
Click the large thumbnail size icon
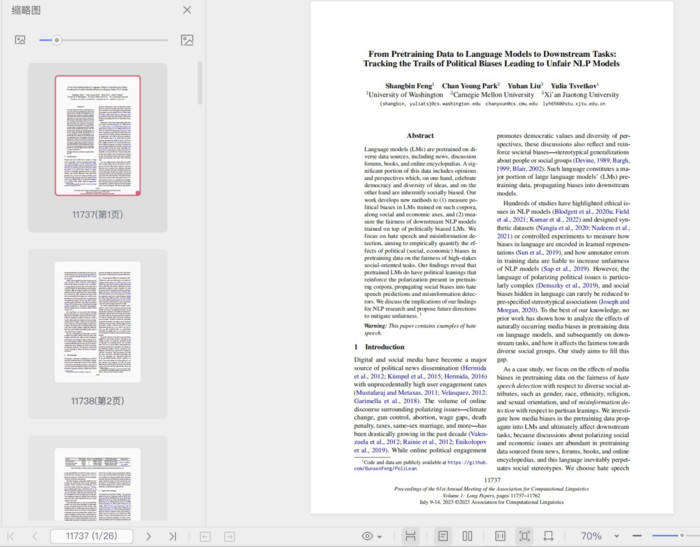[x=187, y=40]
